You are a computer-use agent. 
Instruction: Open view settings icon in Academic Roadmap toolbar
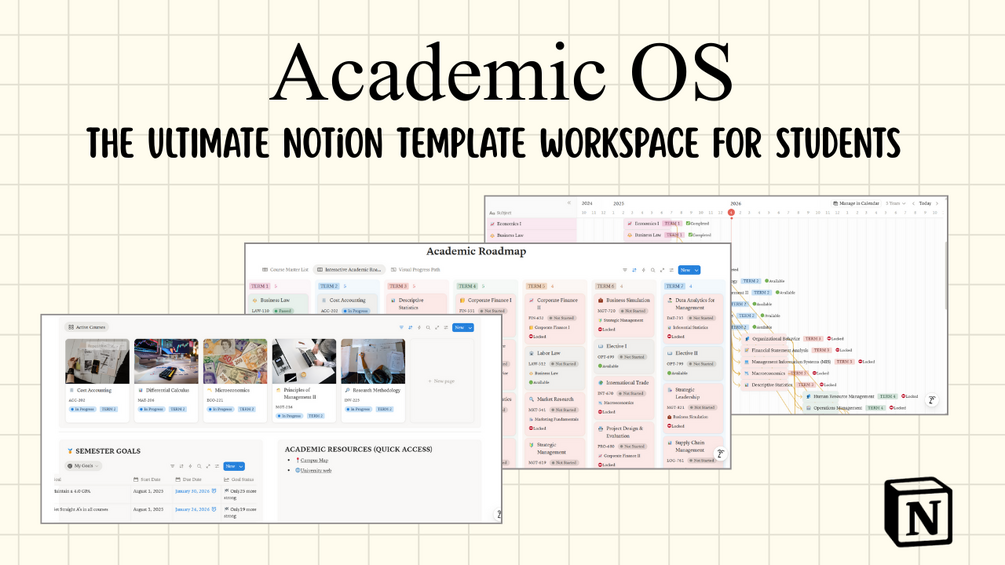pyautogui.click(x=671, y=270)
